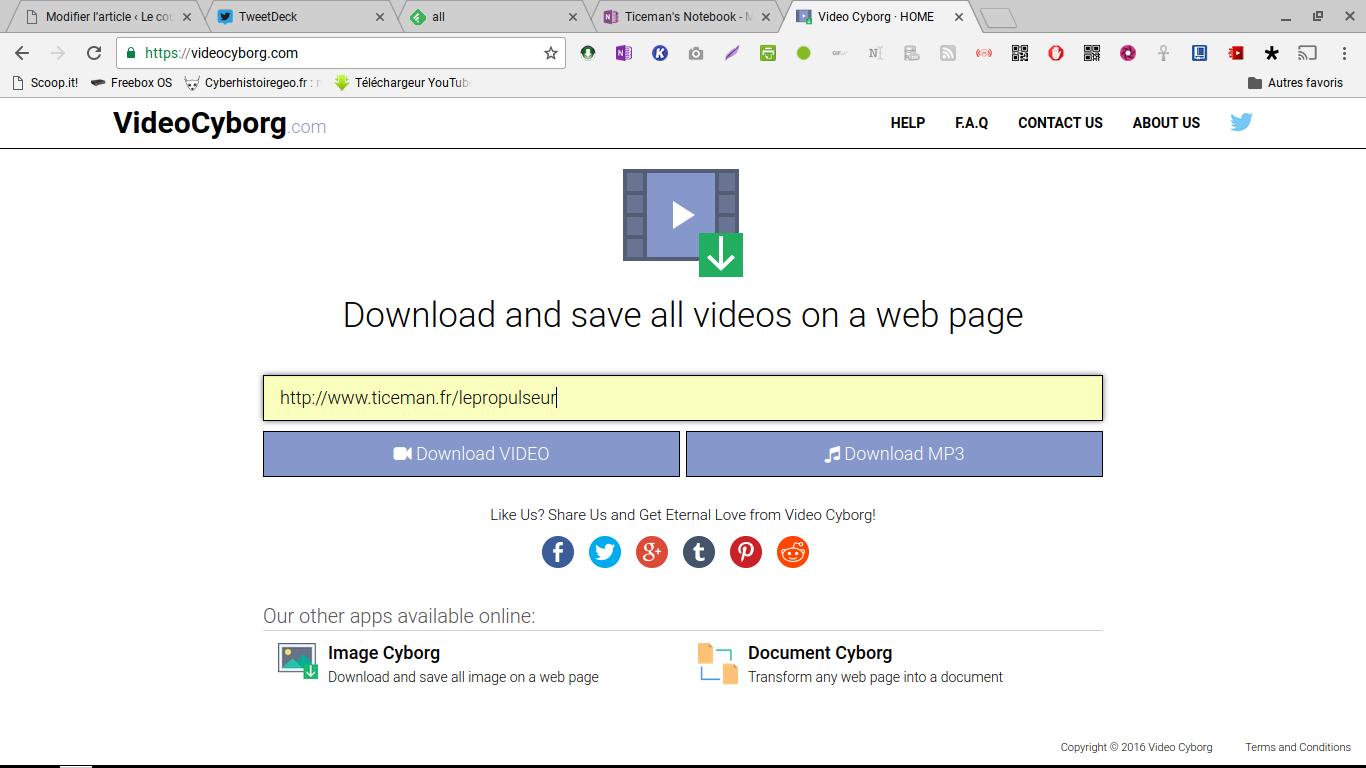The width and height of the screenshot is (1366, 768).
Task: Click the Download MP3 button
Action: (894, 454)
